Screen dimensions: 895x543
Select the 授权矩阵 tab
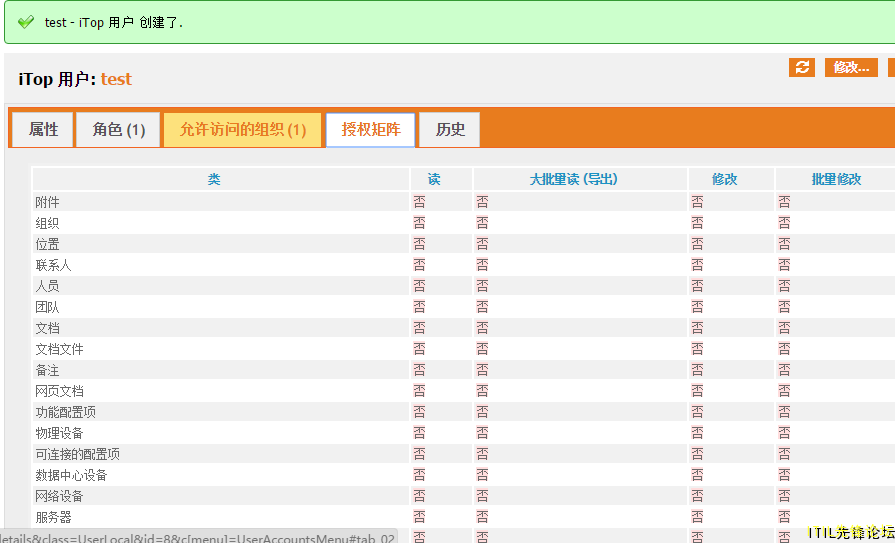pyautogui.click(x=370, y=130)
